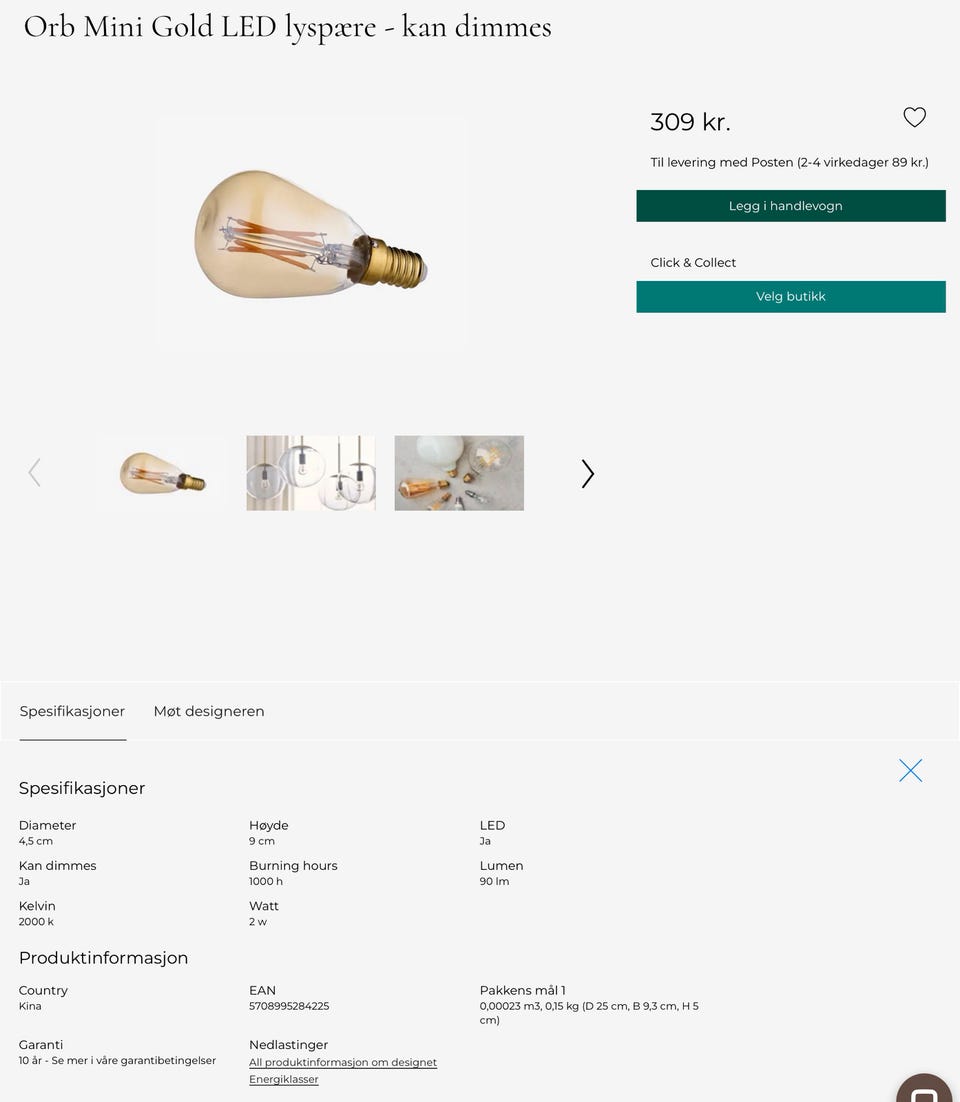
Task: Select the glass pendant lamps thumbnail
Action: click(x=311, y=473)
